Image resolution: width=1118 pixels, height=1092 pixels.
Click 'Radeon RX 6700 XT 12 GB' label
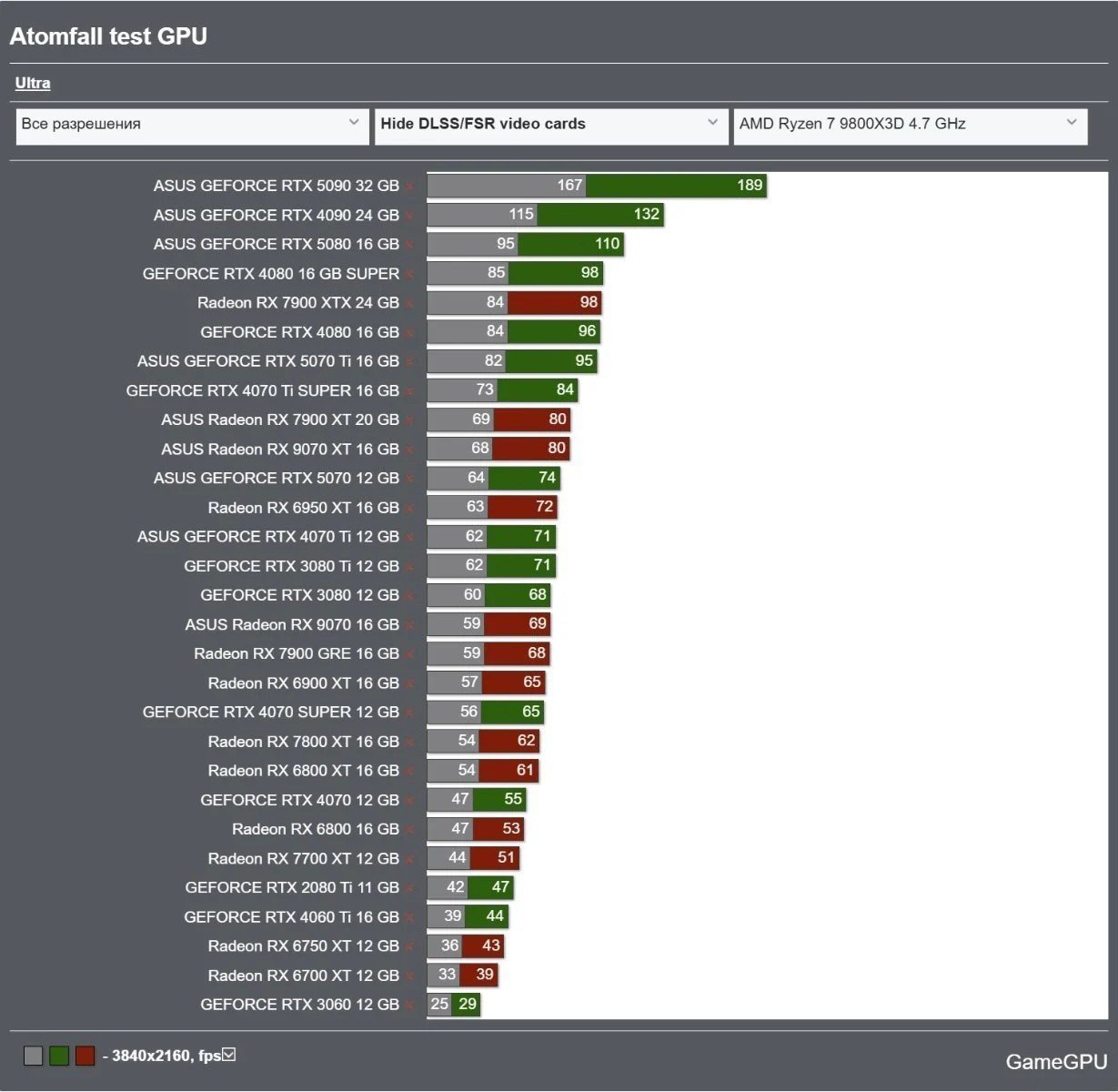click(x=304, y=976)
